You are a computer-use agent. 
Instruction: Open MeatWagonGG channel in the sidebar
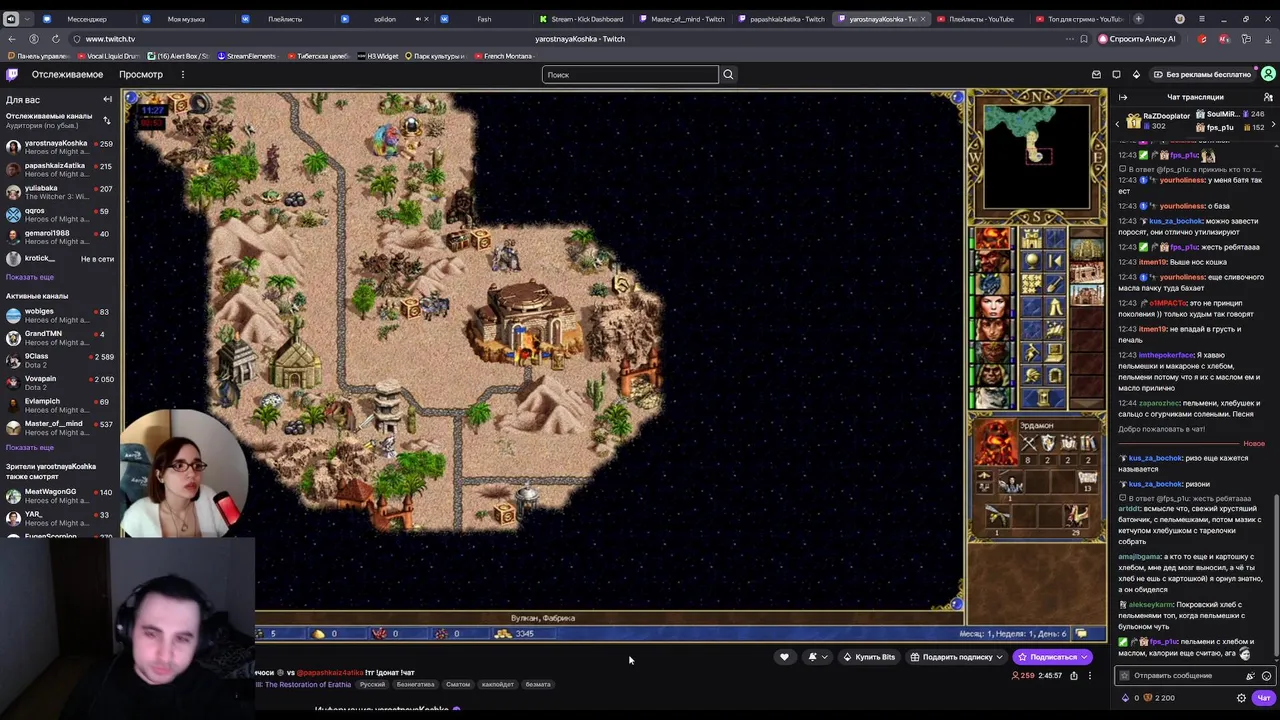pyautogui.click(x=60, y=496)
